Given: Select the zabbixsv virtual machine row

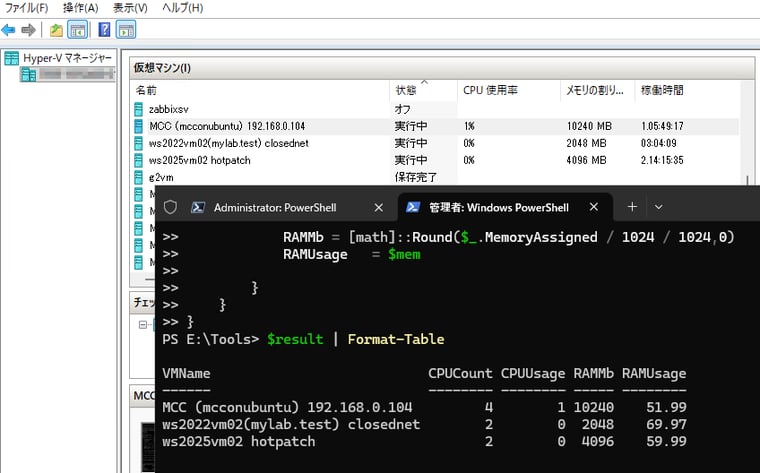Looking at the screenshot, I should pyautogui.click(x=436, y=109).
